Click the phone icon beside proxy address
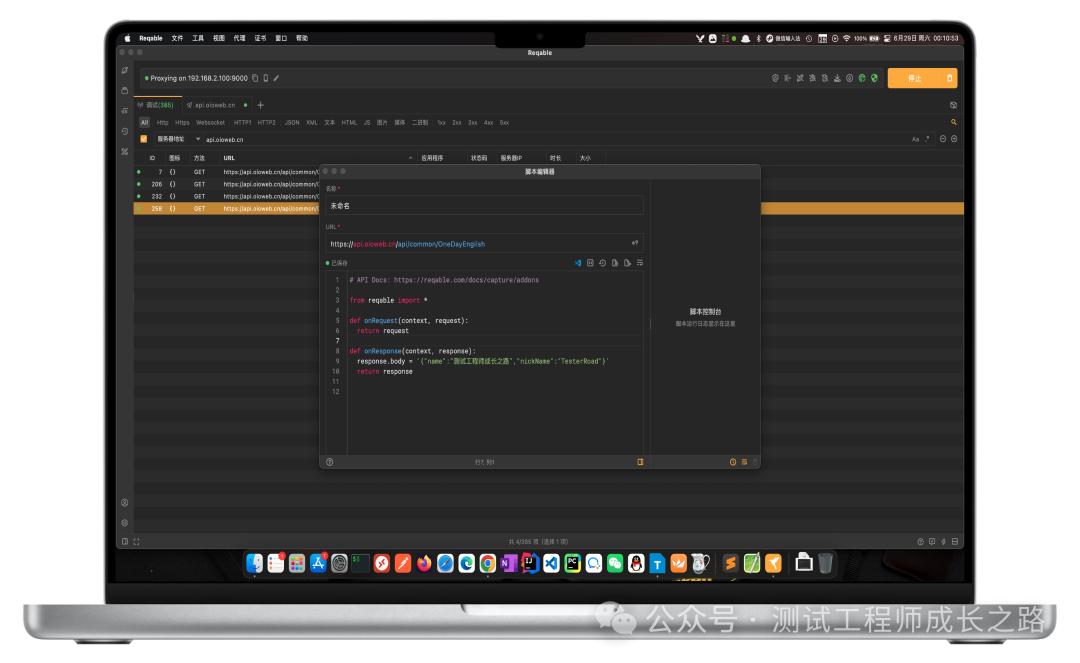1080x663 pixels. pos(265,78)
